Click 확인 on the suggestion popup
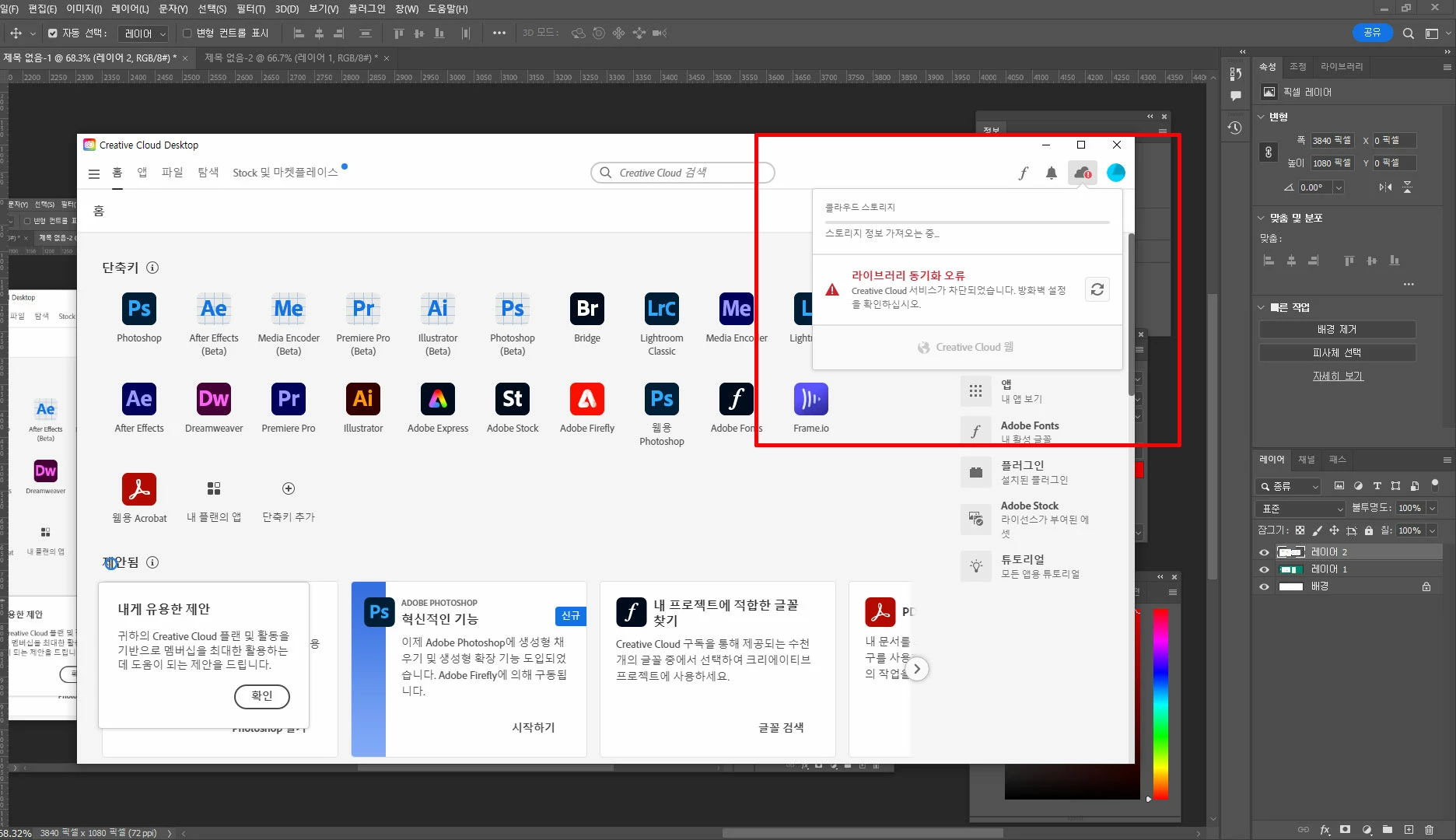The width and height of the screenshot is (1456, 840). [x=262, y=696]
